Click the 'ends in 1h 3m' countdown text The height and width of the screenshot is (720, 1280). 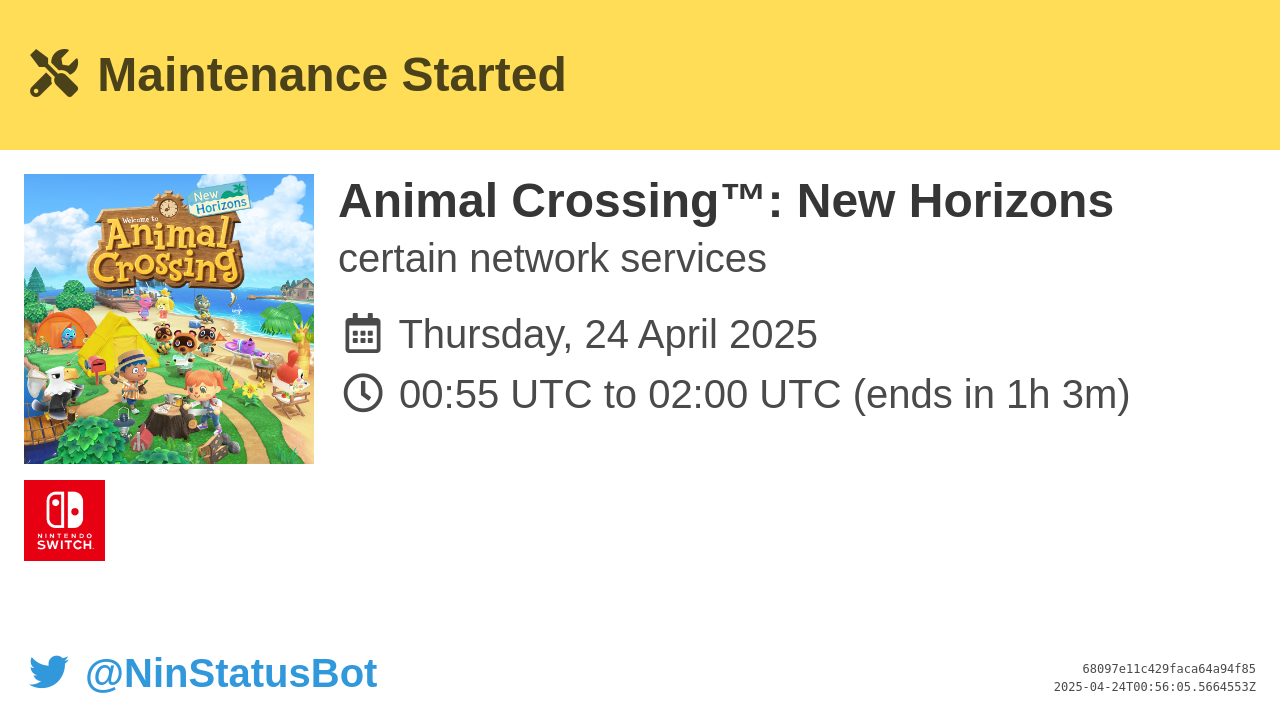(991, 394)
